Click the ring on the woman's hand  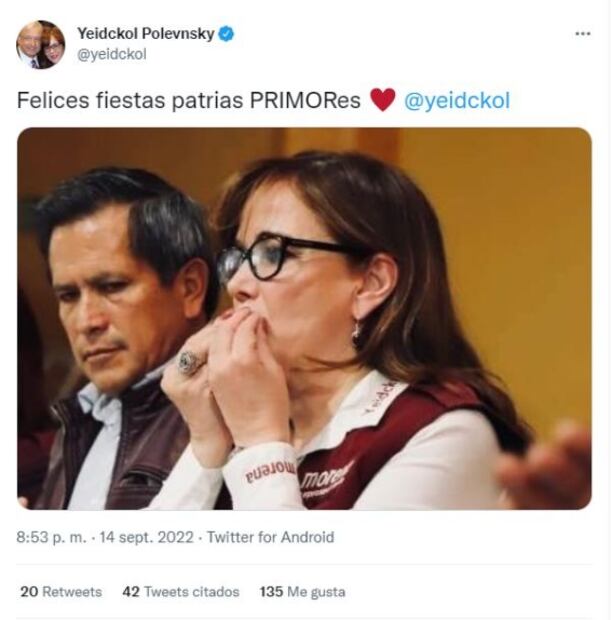(190, 362)
